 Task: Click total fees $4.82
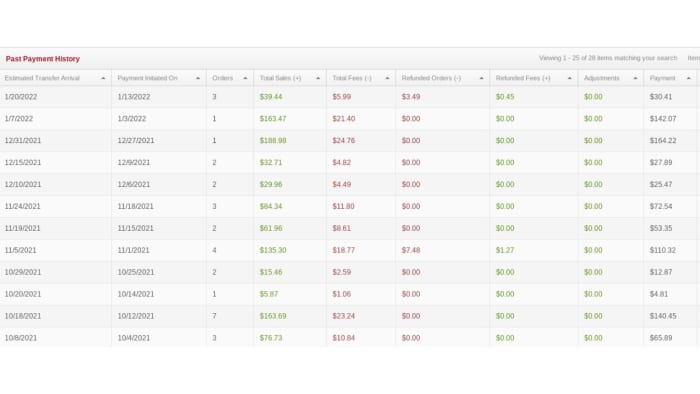pos(342,162)
